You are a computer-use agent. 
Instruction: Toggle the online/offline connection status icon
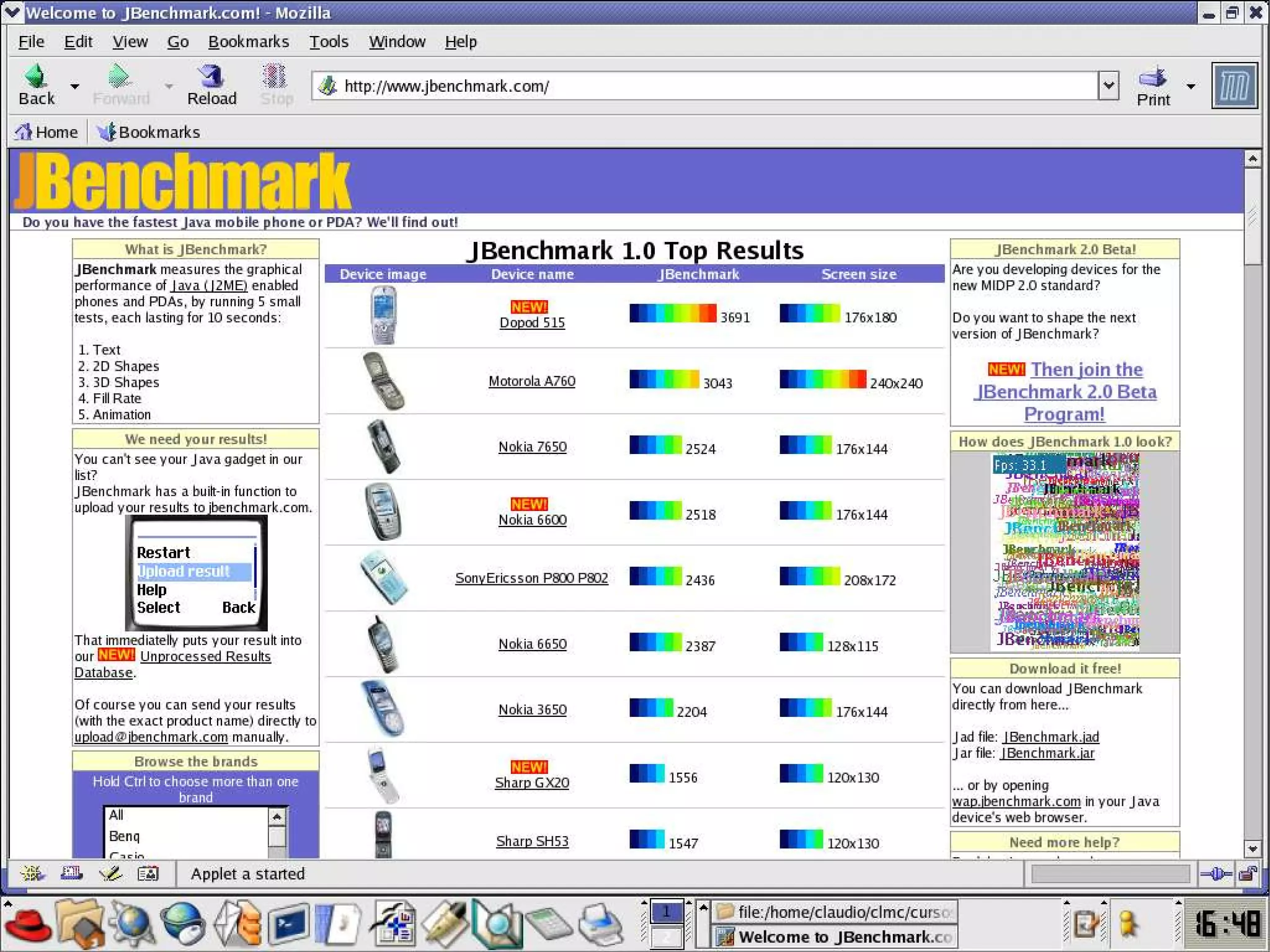point(1215,874)
